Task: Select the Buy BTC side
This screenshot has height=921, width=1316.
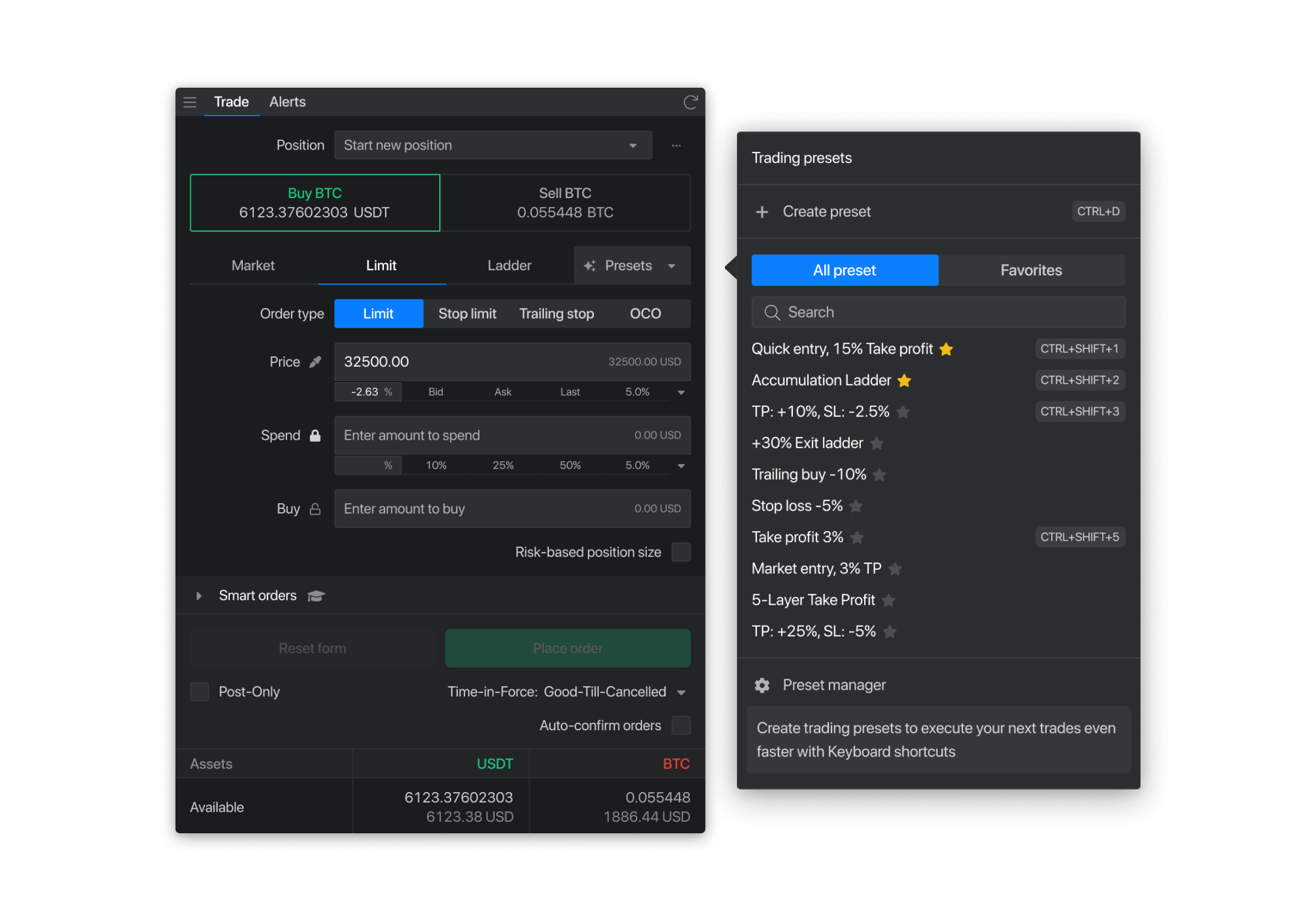Action: pos(315,203)
